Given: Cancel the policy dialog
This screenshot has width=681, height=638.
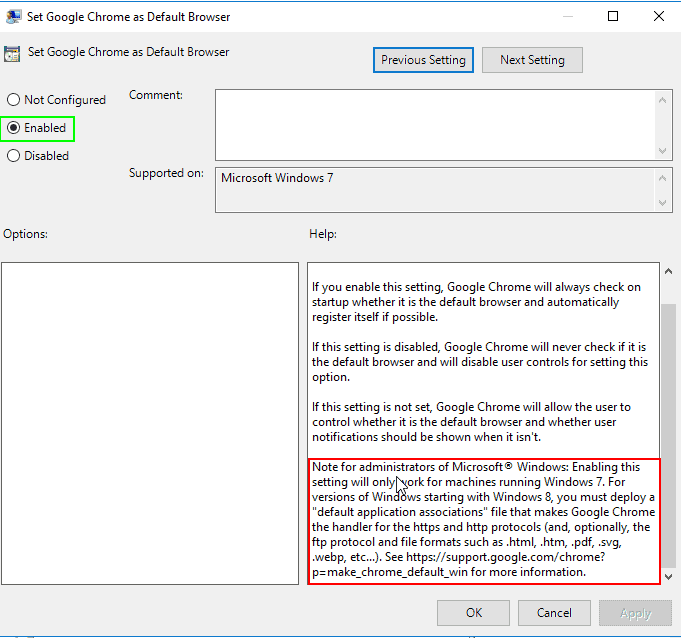Looking at the screenshot, I should click(x=554, y=613).
